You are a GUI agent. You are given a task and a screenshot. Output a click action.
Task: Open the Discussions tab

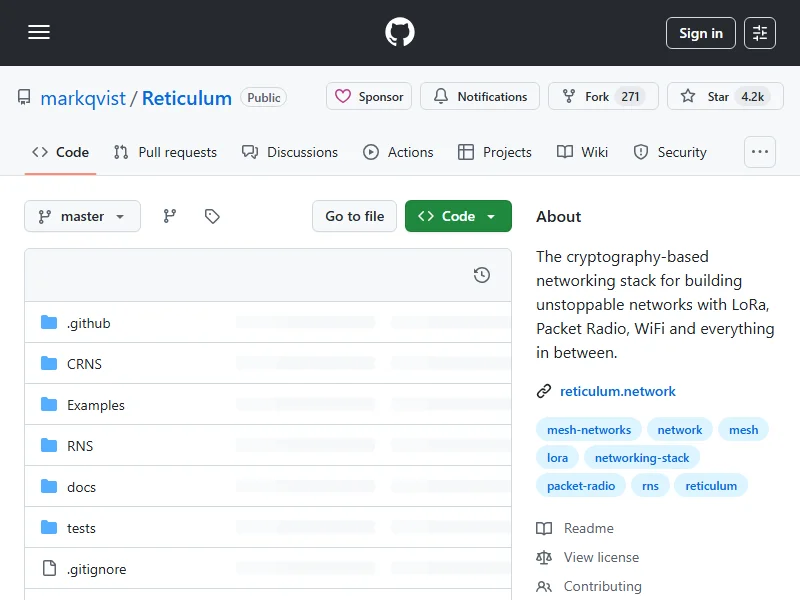click(290, 152)
